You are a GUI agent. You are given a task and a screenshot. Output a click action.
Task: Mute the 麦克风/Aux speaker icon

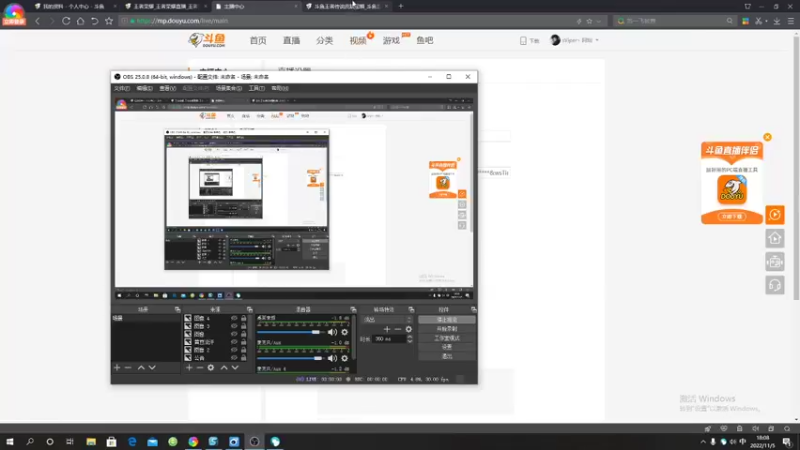[332, 358]
